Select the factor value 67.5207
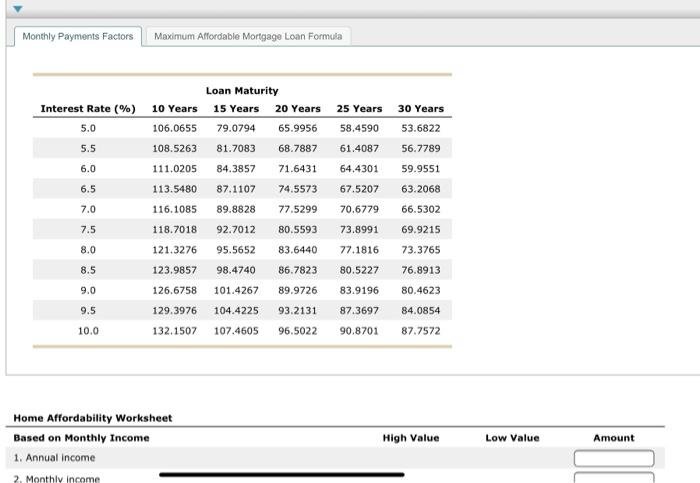This screenshot has width=700, height=483. [x=359, y=189]
